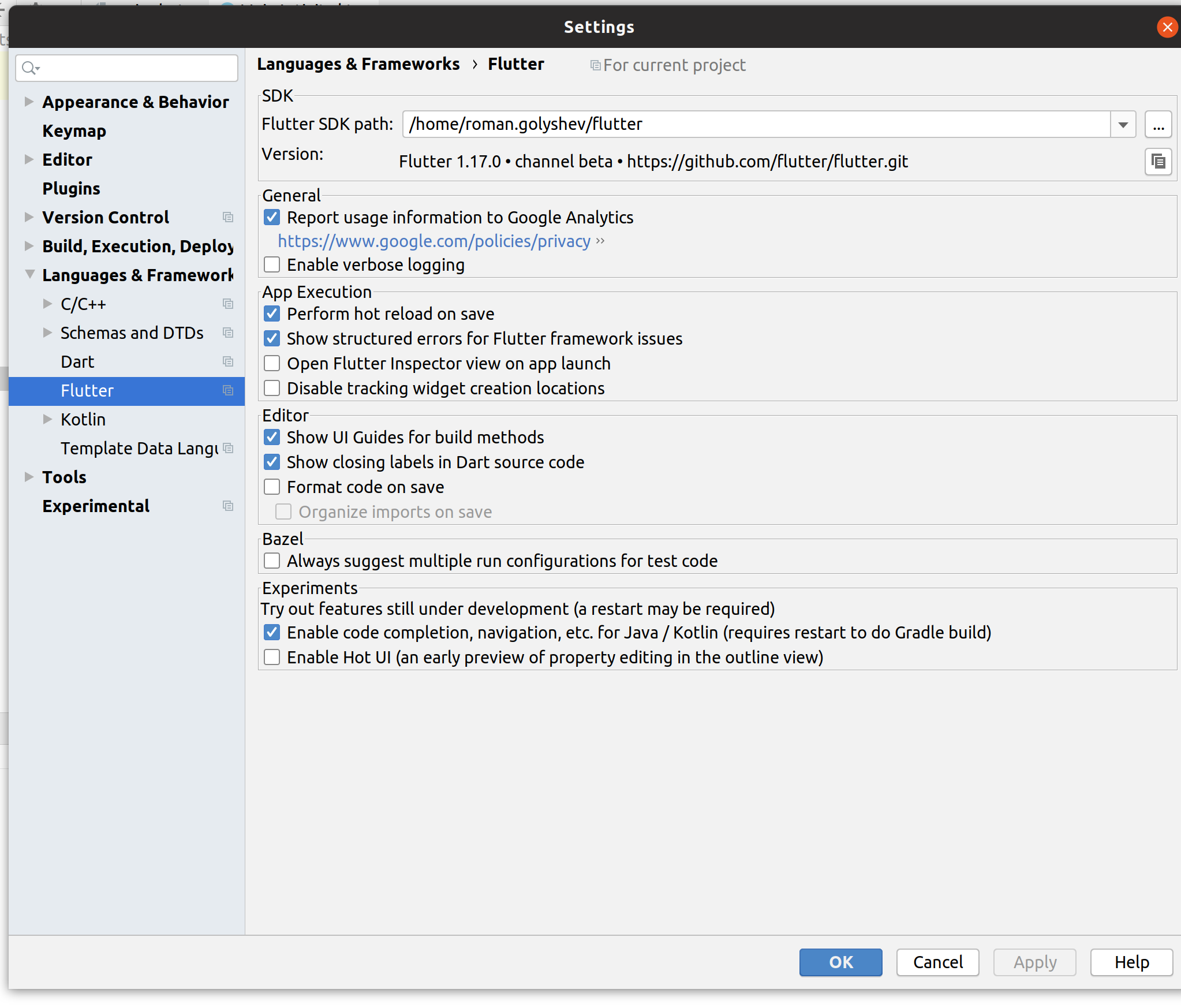Click project-level icon beside Version Control

[228, 217]
